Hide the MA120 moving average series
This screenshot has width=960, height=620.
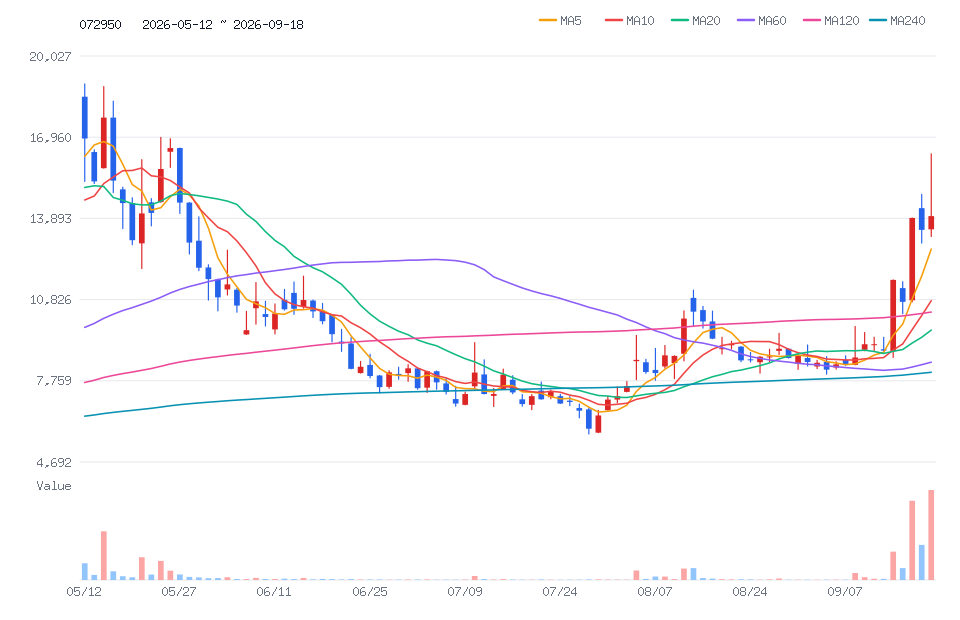click(x=831, y=21)
